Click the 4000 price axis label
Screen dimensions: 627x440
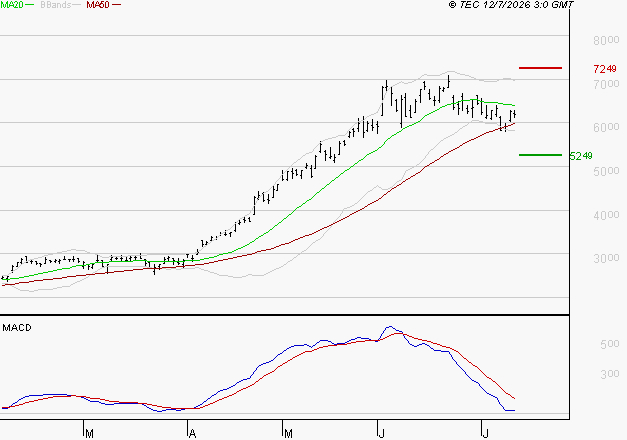pyautogui.click(x=606, y=215)
